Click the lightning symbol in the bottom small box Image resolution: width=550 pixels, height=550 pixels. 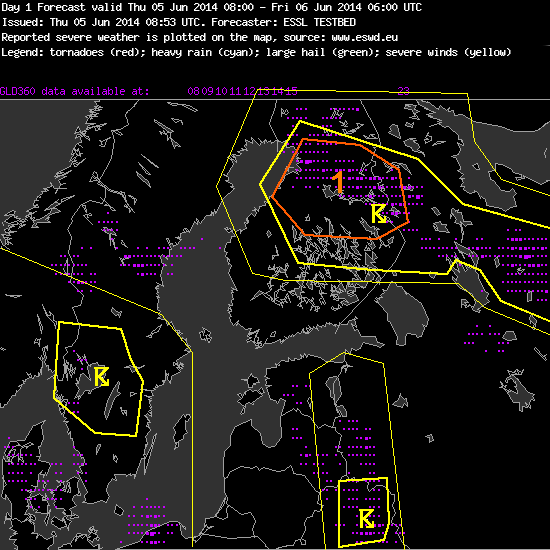tap(366, 519)
